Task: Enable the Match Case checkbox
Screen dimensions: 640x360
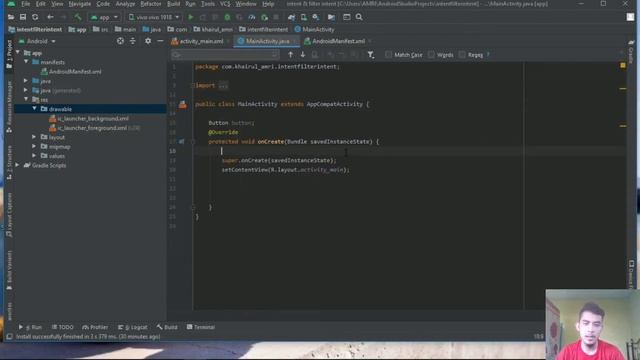Action: (x=389, y=55)
